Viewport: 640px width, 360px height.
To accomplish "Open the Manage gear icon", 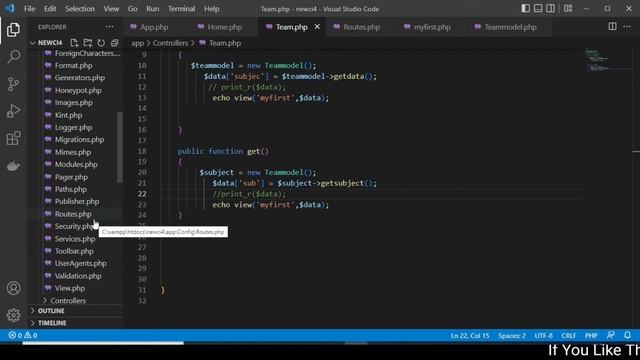I will [x=13, y=315].
